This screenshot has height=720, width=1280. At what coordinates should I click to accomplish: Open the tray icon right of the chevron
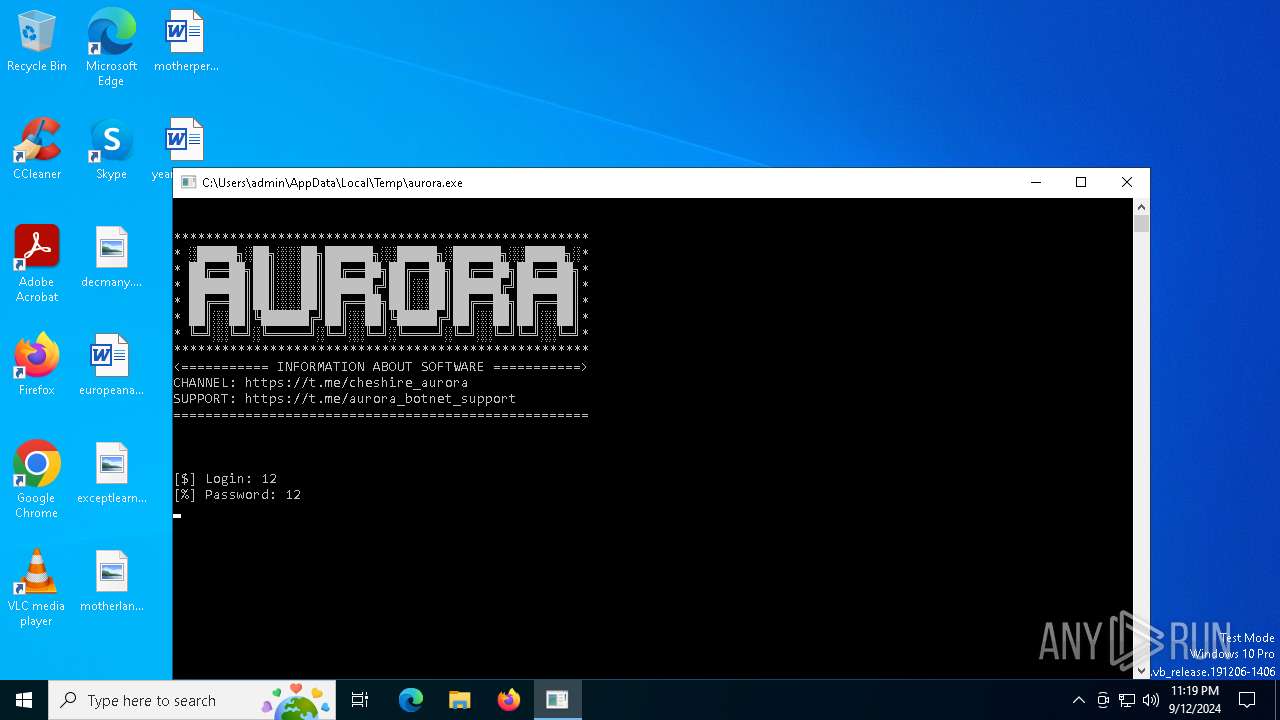pos(1103,700)
